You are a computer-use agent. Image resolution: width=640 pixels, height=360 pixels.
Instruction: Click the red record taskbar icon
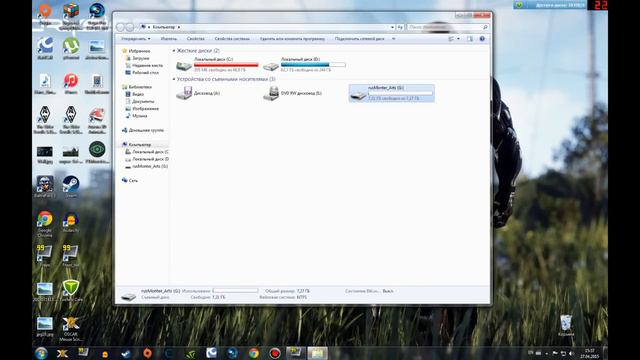point(275,353)
